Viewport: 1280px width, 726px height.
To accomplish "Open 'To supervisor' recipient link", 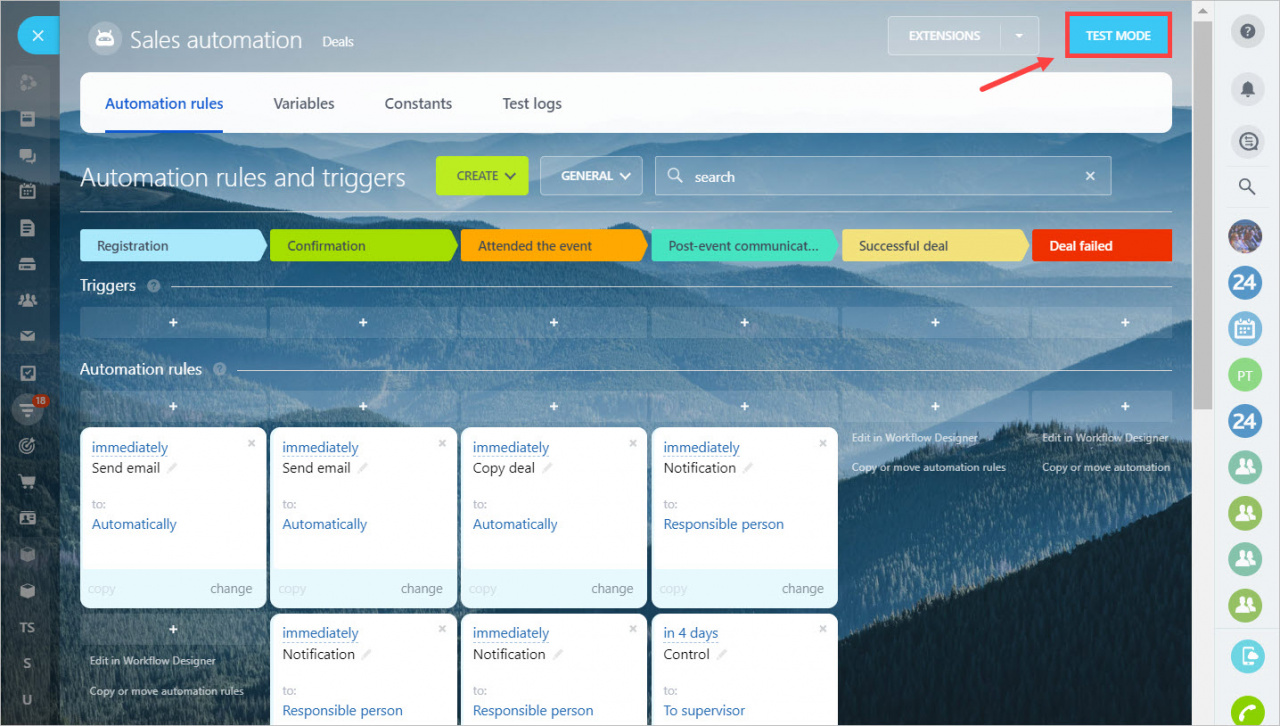I will pos(704,711).
